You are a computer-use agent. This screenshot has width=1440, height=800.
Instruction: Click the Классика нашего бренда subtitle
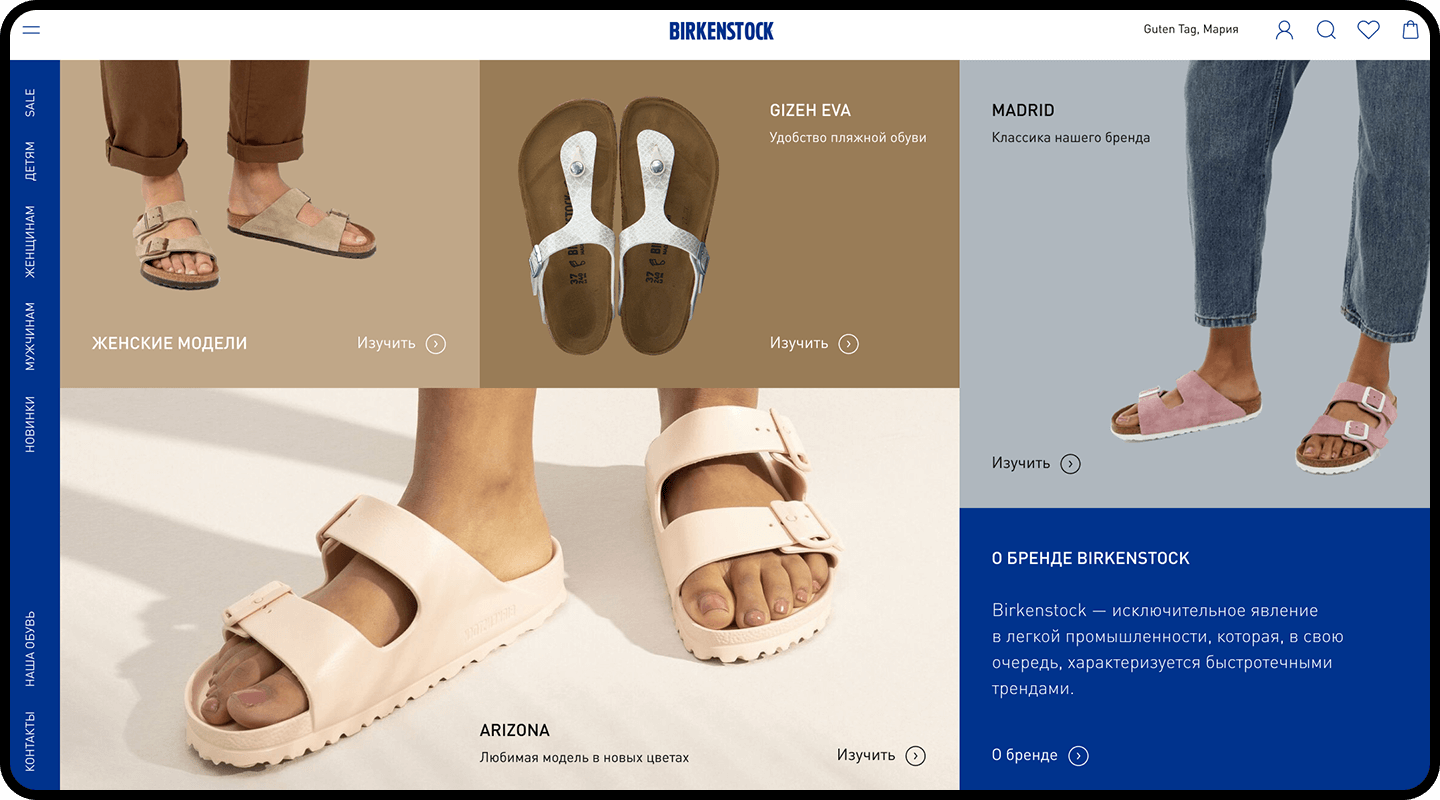click(1071, 138)
